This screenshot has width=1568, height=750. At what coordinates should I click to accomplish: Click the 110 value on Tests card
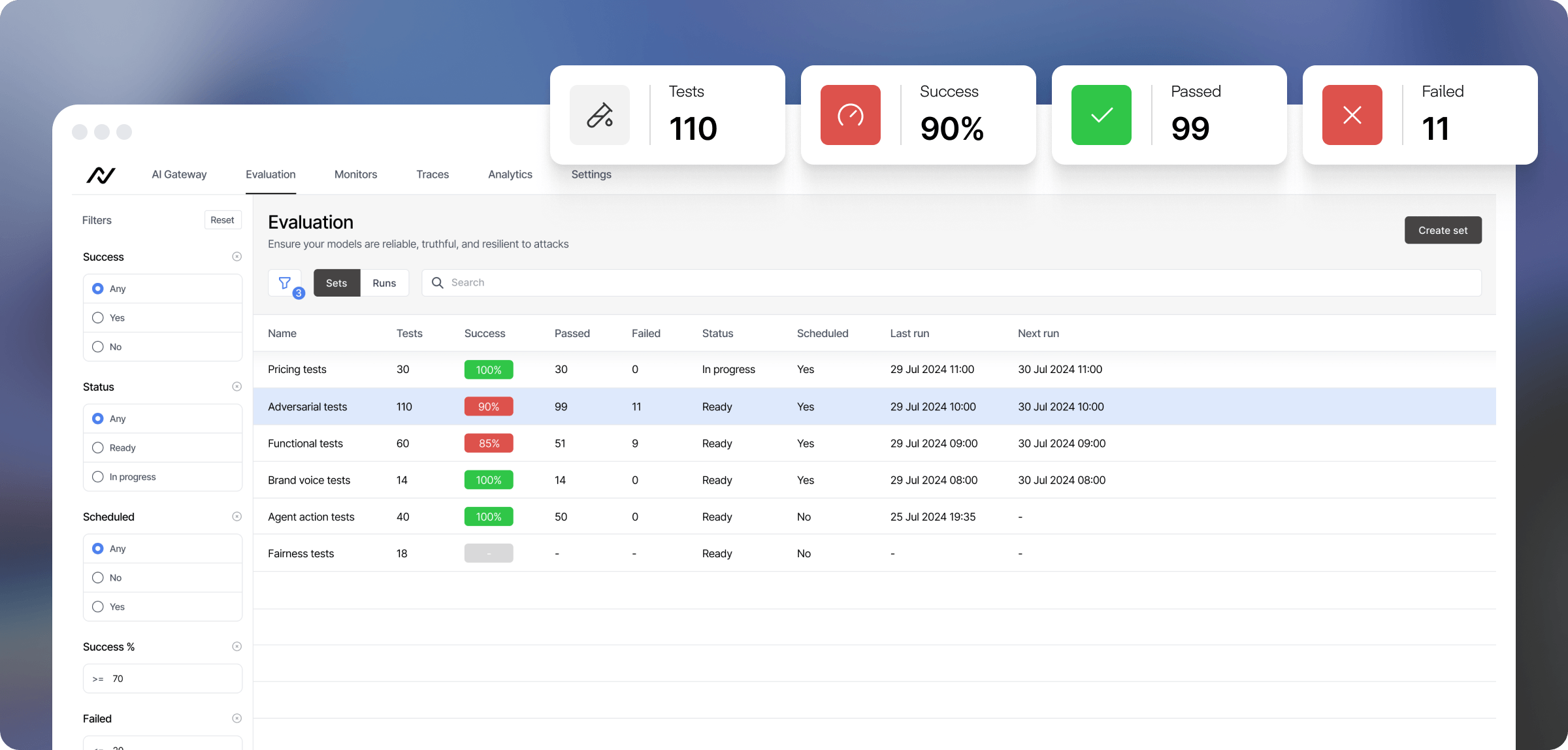[693, 128]
